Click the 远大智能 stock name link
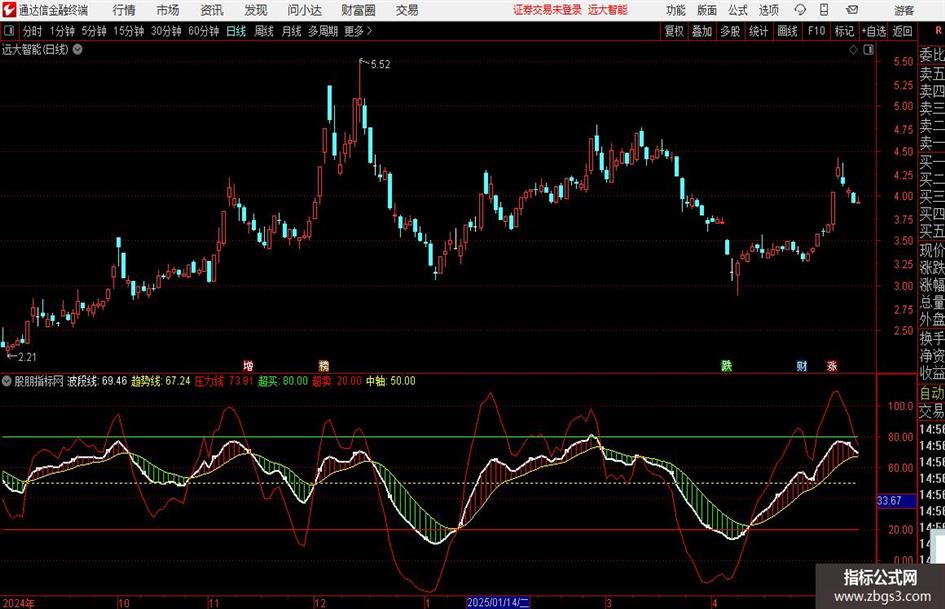945x609 pixels. click(608, 10)
